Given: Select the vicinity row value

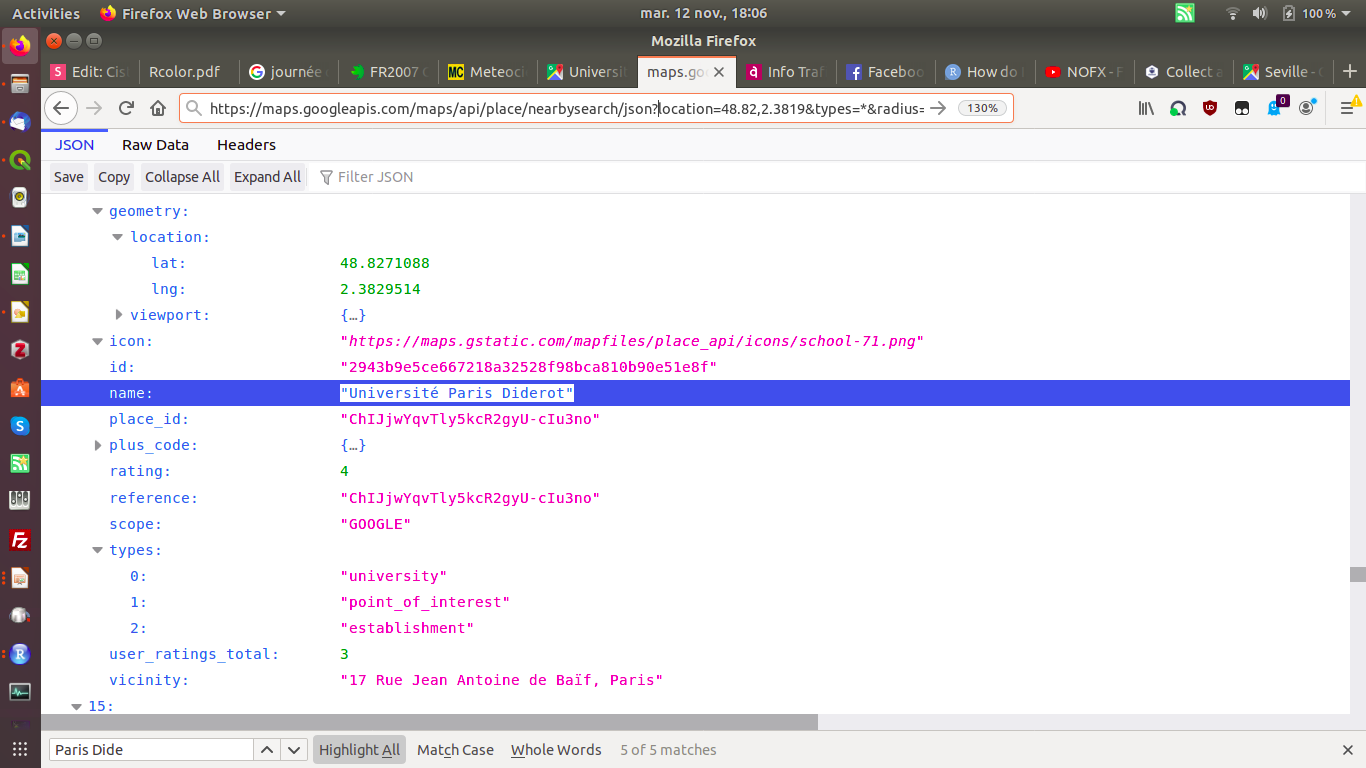Looking at the screenshot, I should click(x=502, y=680).
